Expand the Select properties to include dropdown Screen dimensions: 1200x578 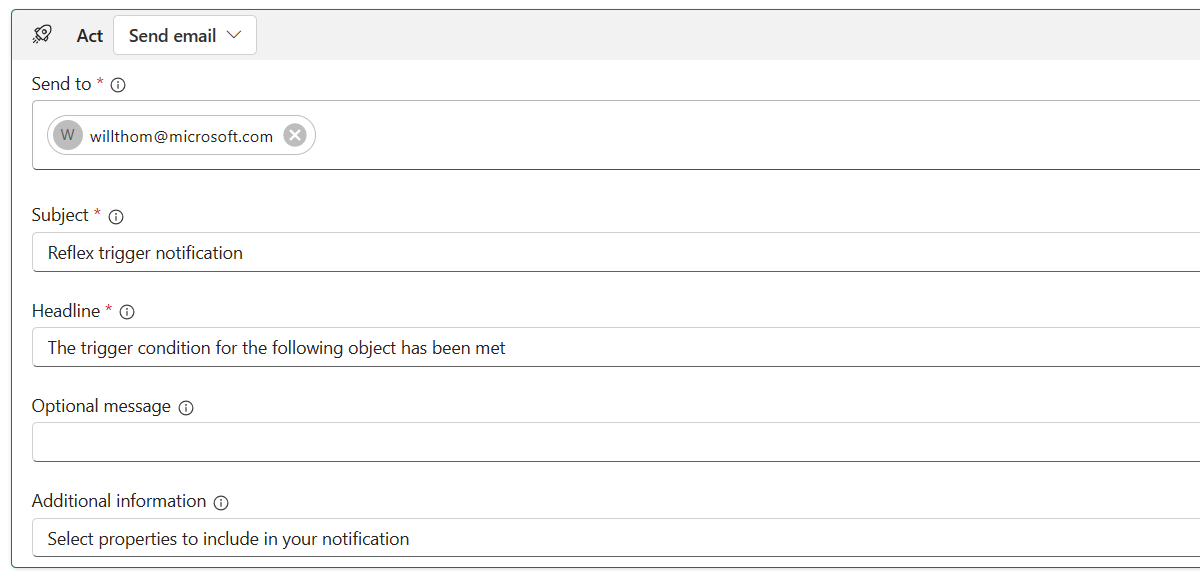pyautogui.click(x=600, y=539)
